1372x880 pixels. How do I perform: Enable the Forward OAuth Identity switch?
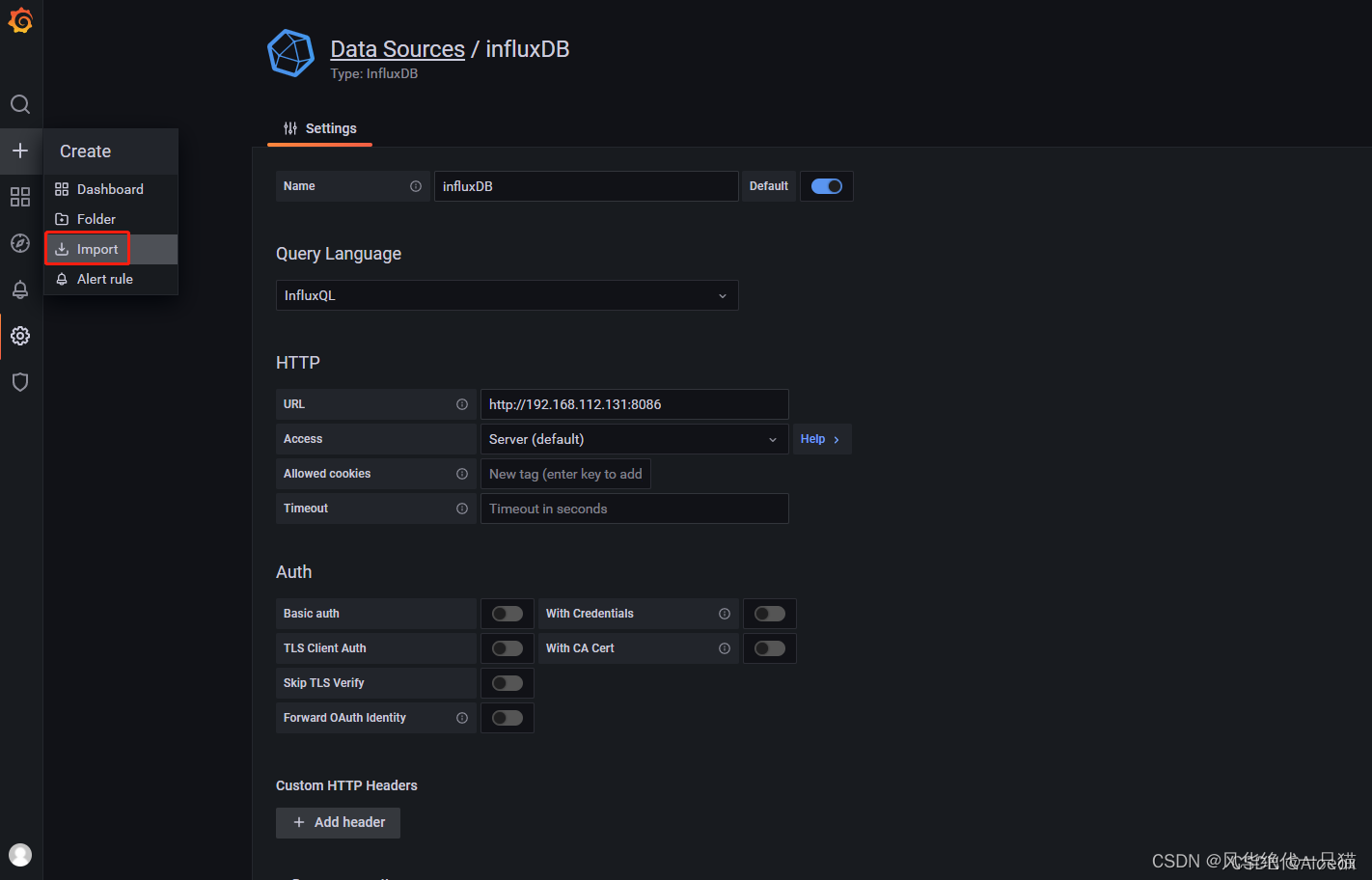coord(508,718)
